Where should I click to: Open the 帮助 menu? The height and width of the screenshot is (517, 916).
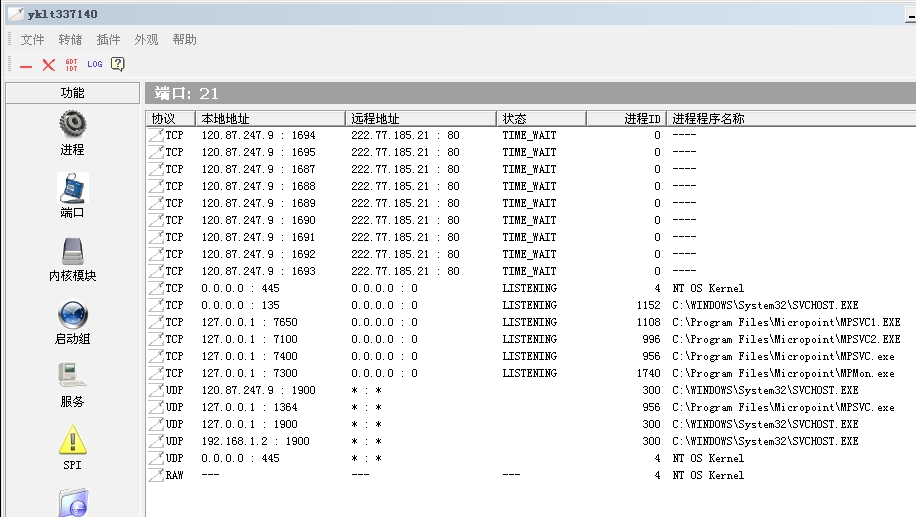pyautogui.click(x=184, y=40)
